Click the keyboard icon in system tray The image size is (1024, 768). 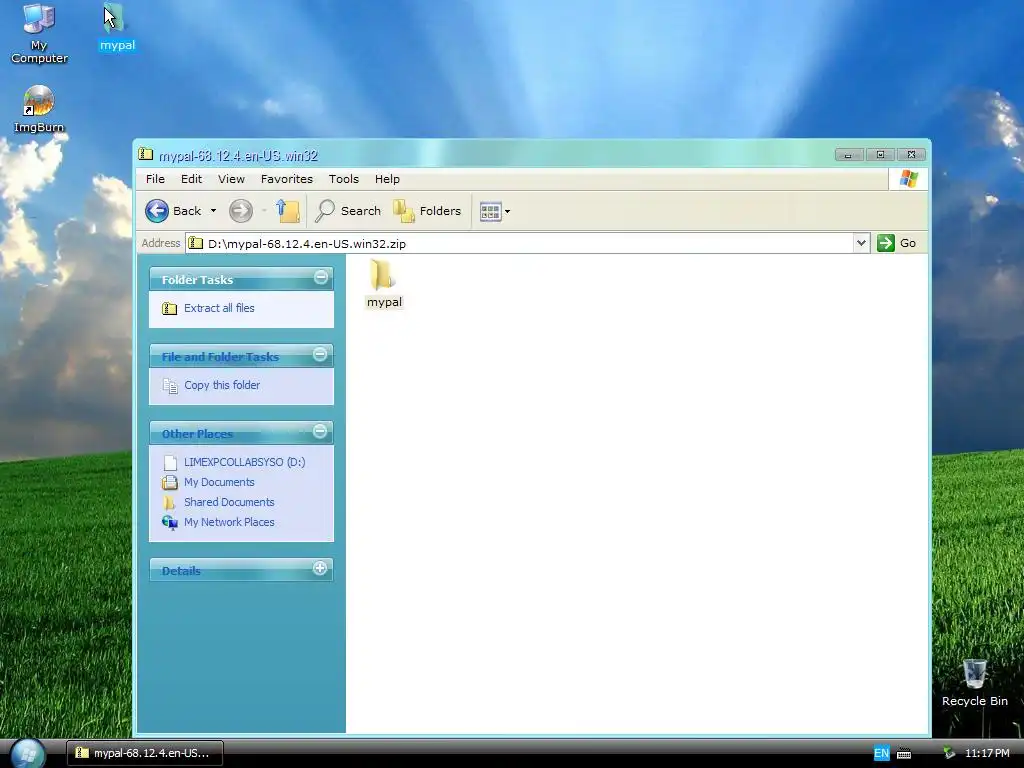tap(904, 754)
